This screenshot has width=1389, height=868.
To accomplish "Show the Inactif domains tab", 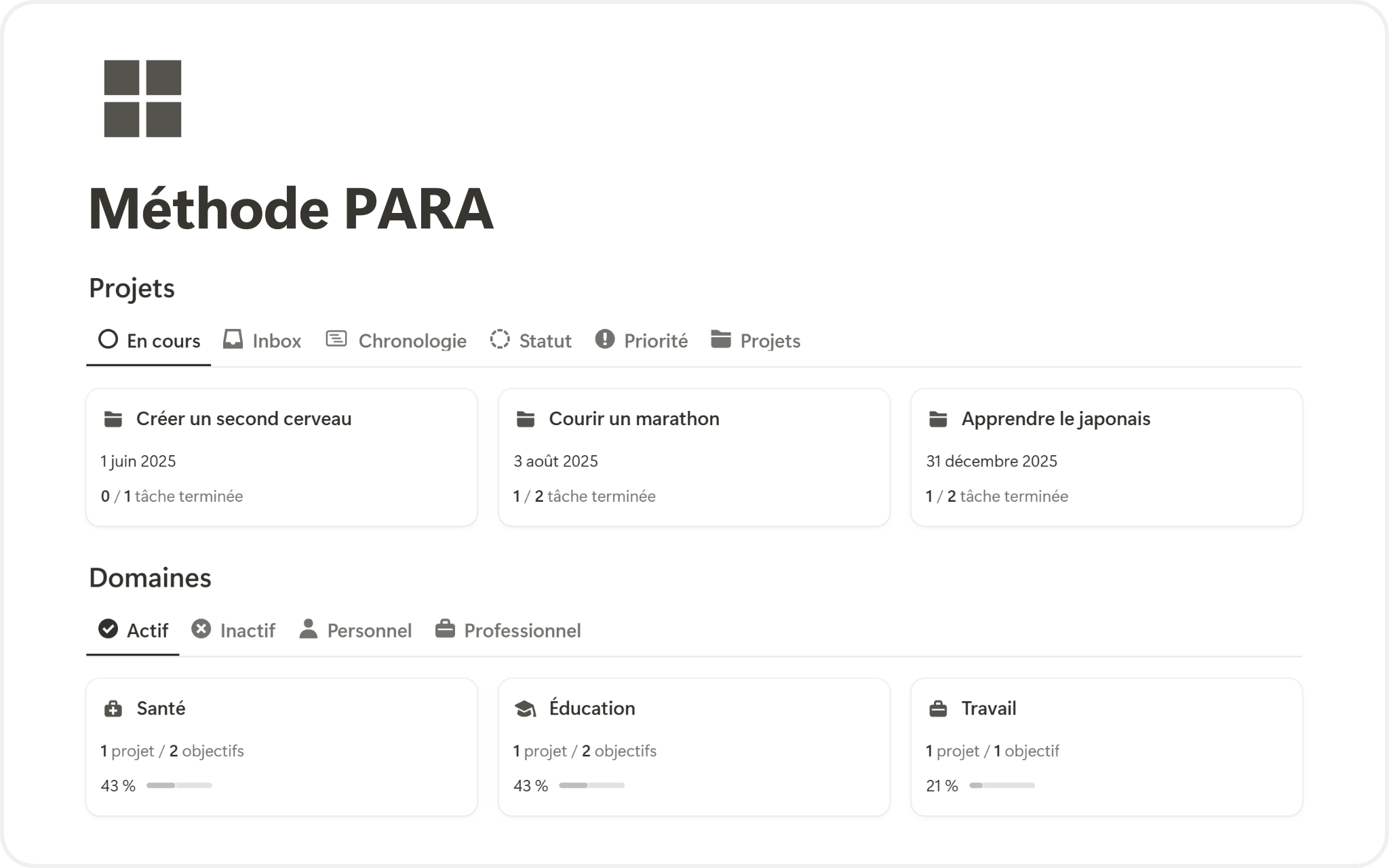I will (x=247, y=631).
